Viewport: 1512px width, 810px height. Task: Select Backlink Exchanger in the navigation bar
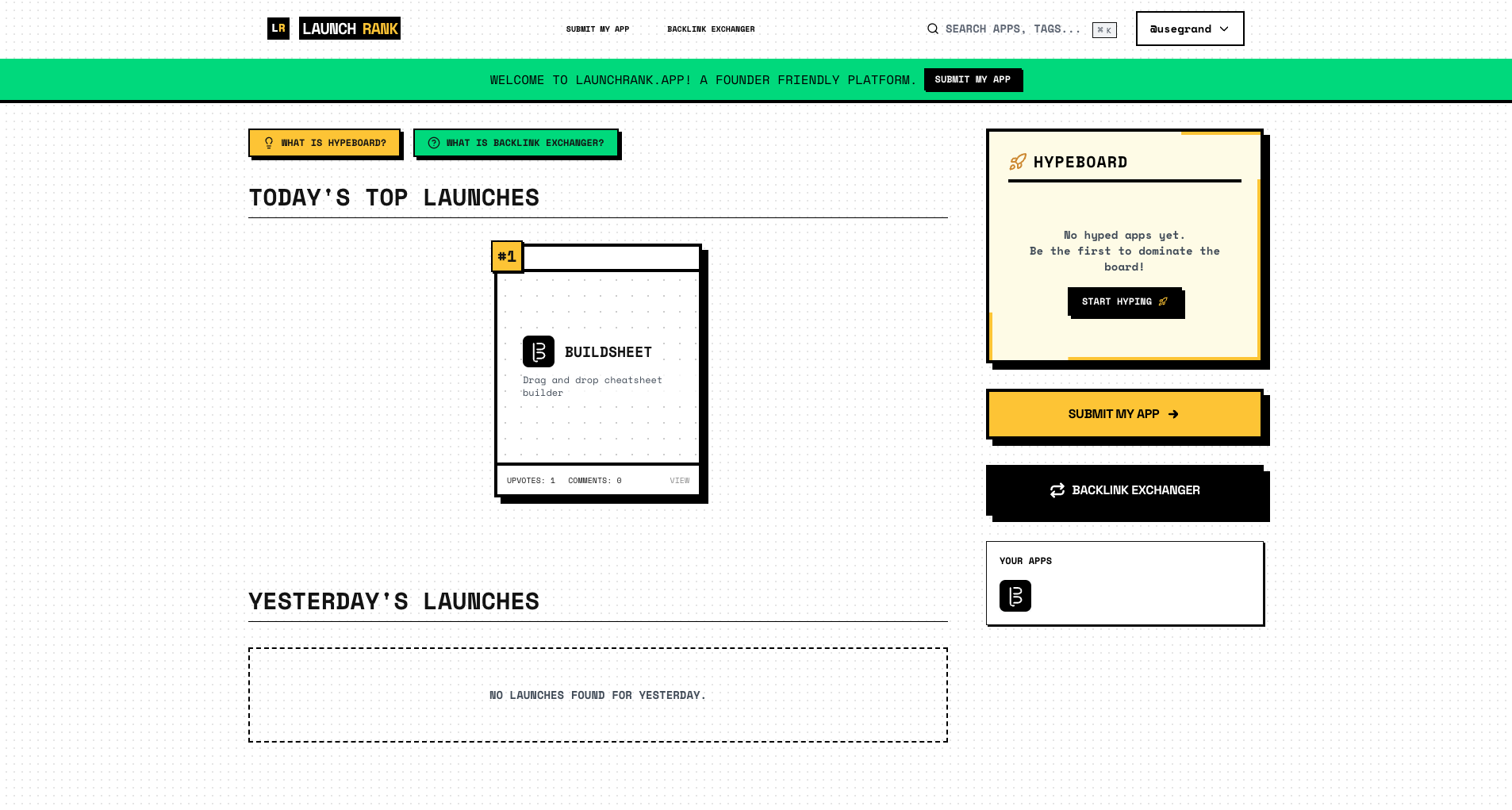pyautogui.click(x=711, y=29)
